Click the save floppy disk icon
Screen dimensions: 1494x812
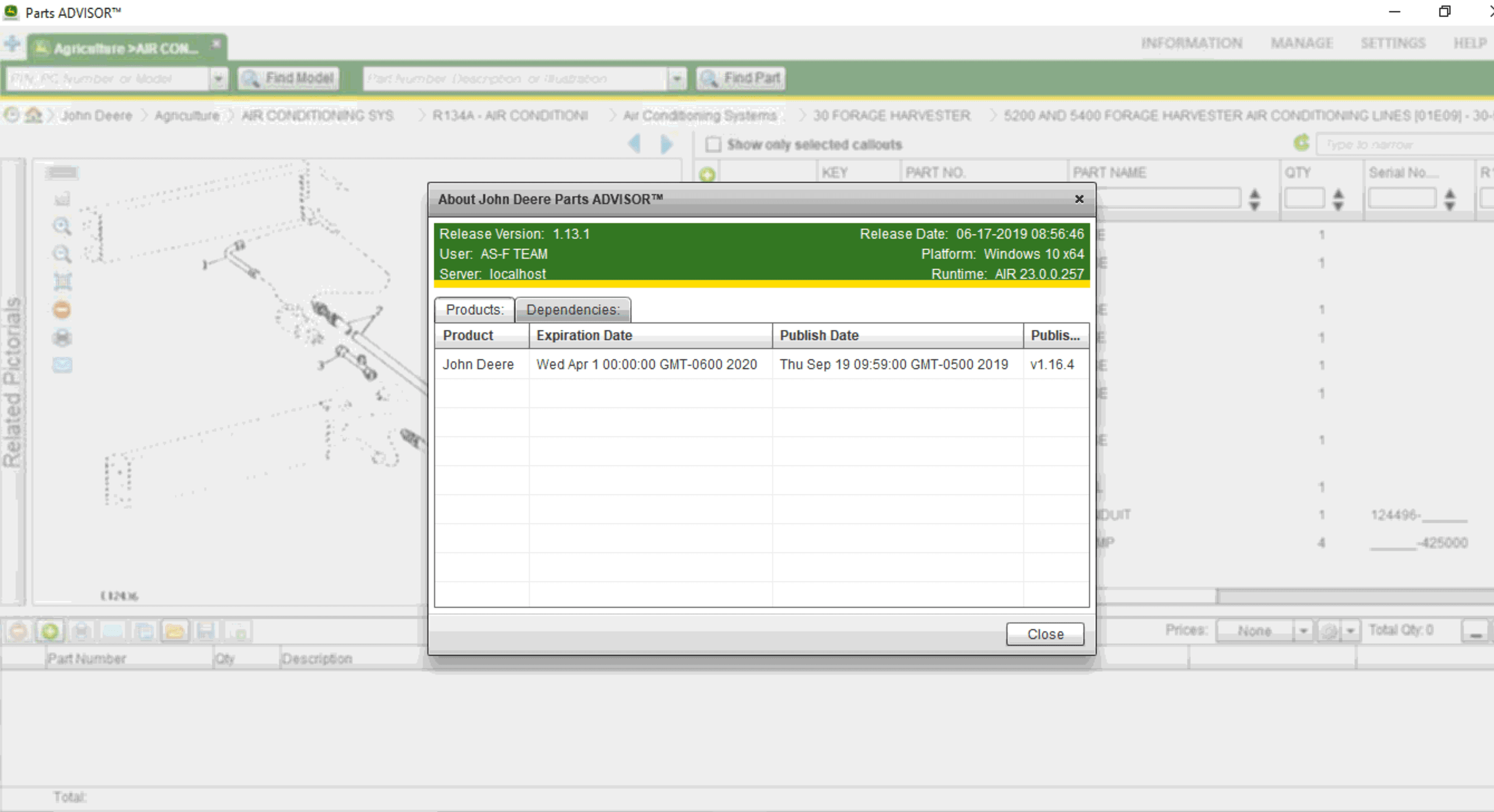tap(206, 631)
